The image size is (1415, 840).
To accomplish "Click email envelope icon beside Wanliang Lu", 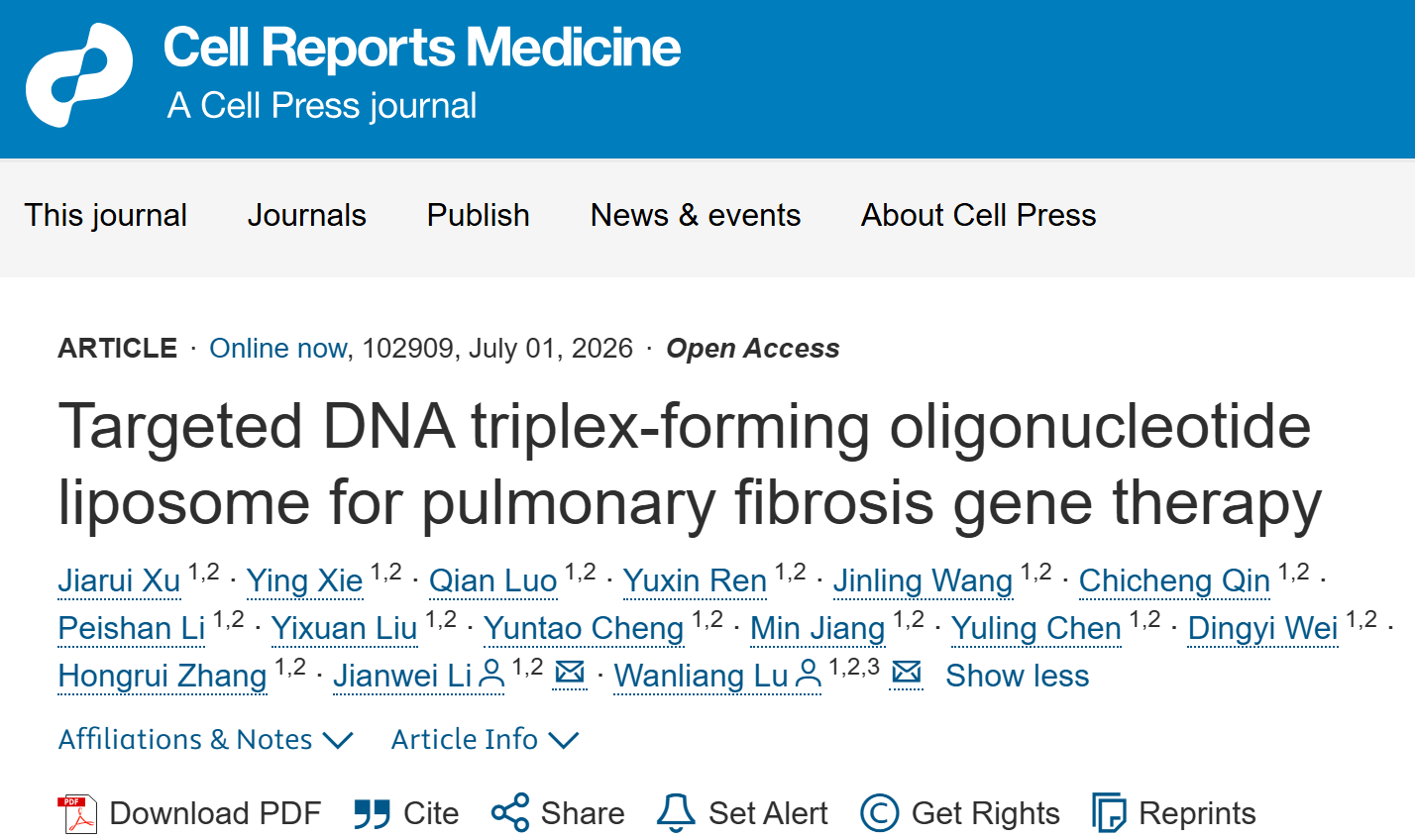I will pyautogui.click(x=906, y=674).
